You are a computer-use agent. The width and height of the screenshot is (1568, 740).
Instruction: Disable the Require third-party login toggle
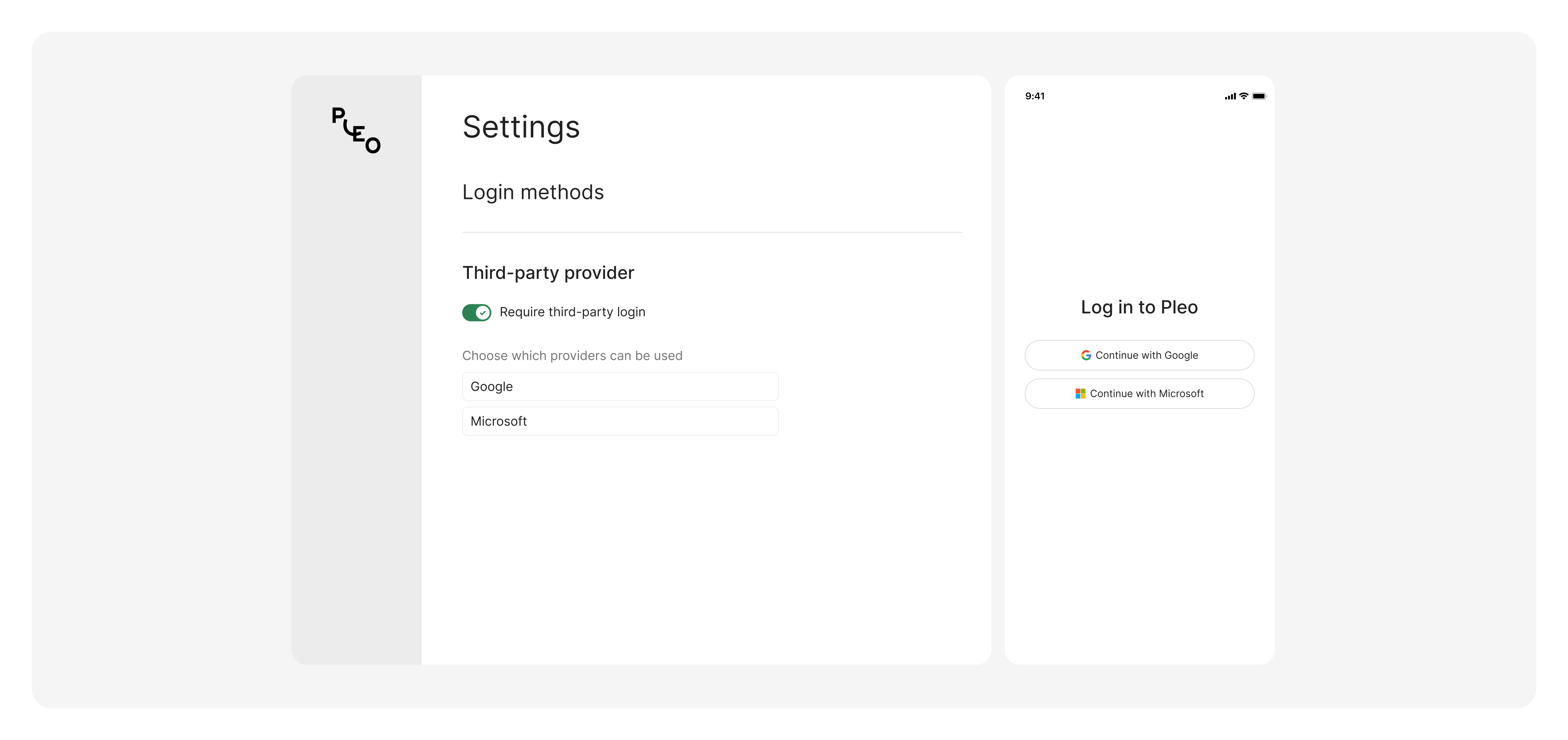(476, 312)
